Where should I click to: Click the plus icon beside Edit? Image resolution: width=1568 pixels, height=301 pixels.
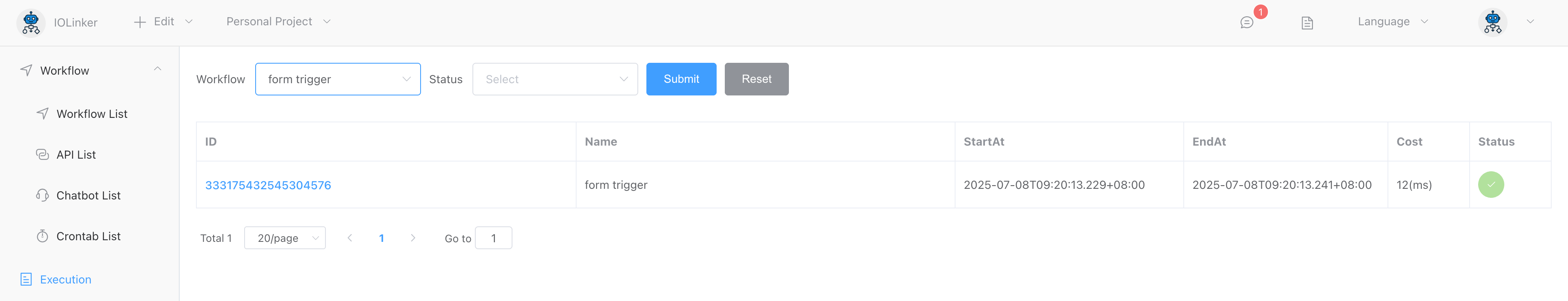[x=140, y=22]
